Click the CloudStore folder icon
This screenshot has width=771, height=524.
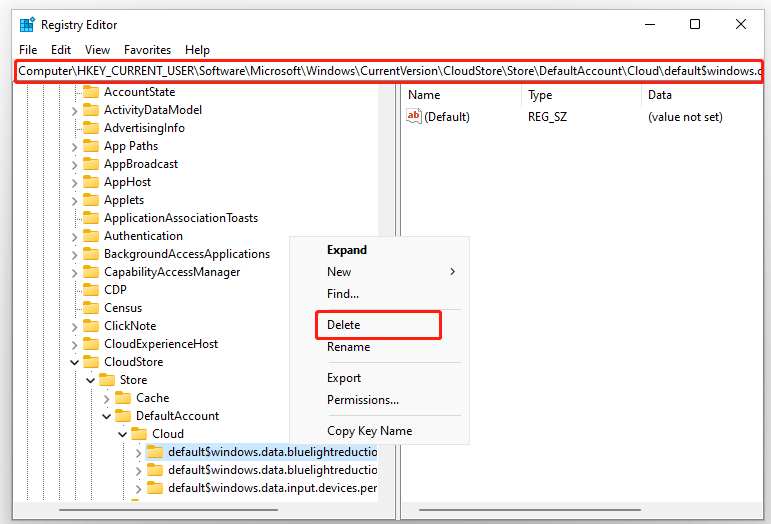point(91,362)
